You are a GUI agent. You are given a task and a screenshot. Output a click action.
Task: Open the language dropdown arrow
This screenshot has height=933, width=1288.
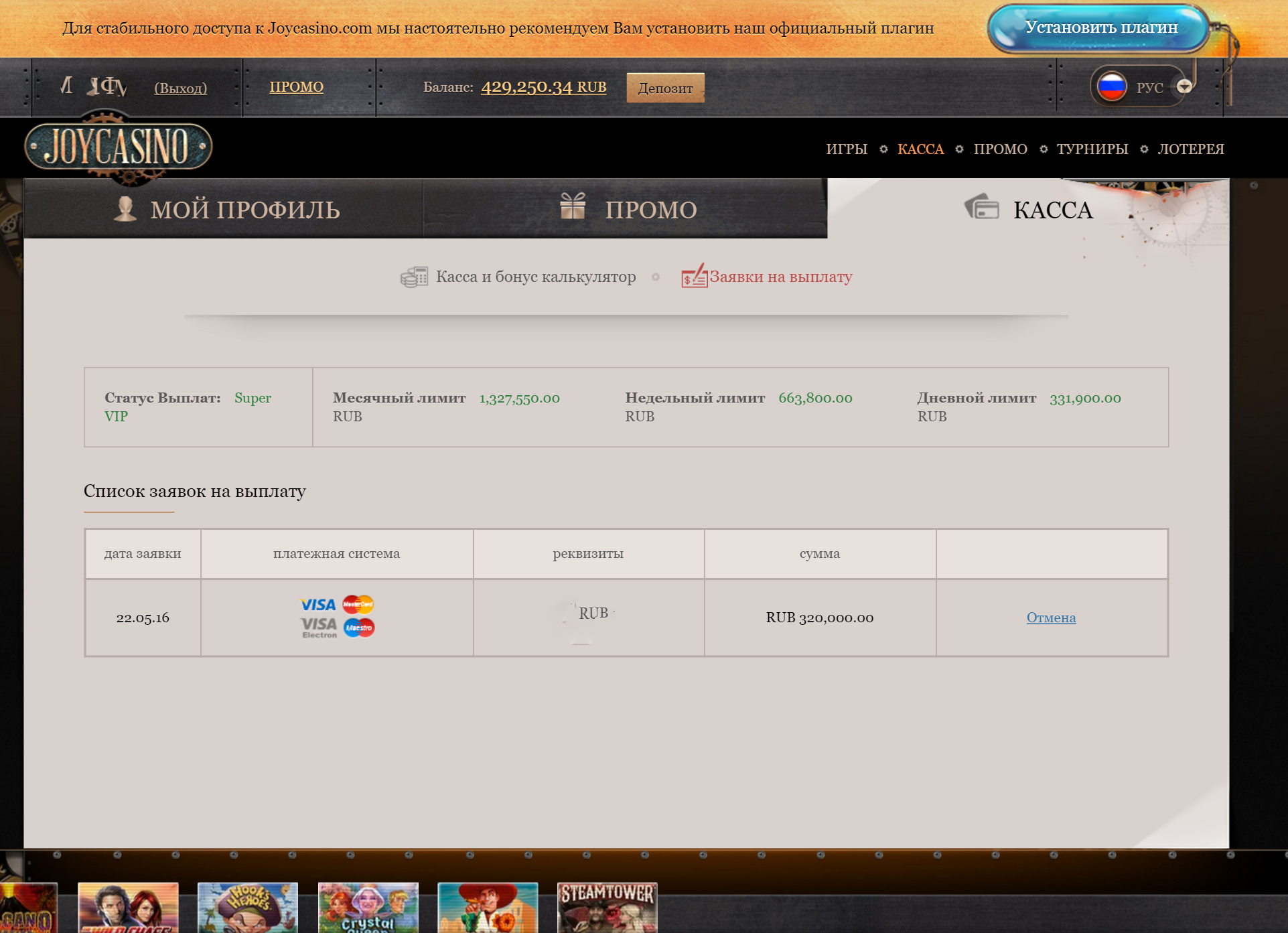(1184, 86)
